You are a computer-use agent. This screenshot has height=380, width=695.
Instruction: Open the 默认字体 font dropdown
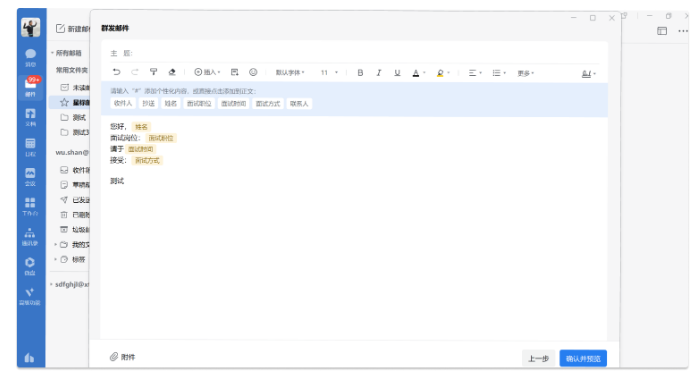[290, 73]
